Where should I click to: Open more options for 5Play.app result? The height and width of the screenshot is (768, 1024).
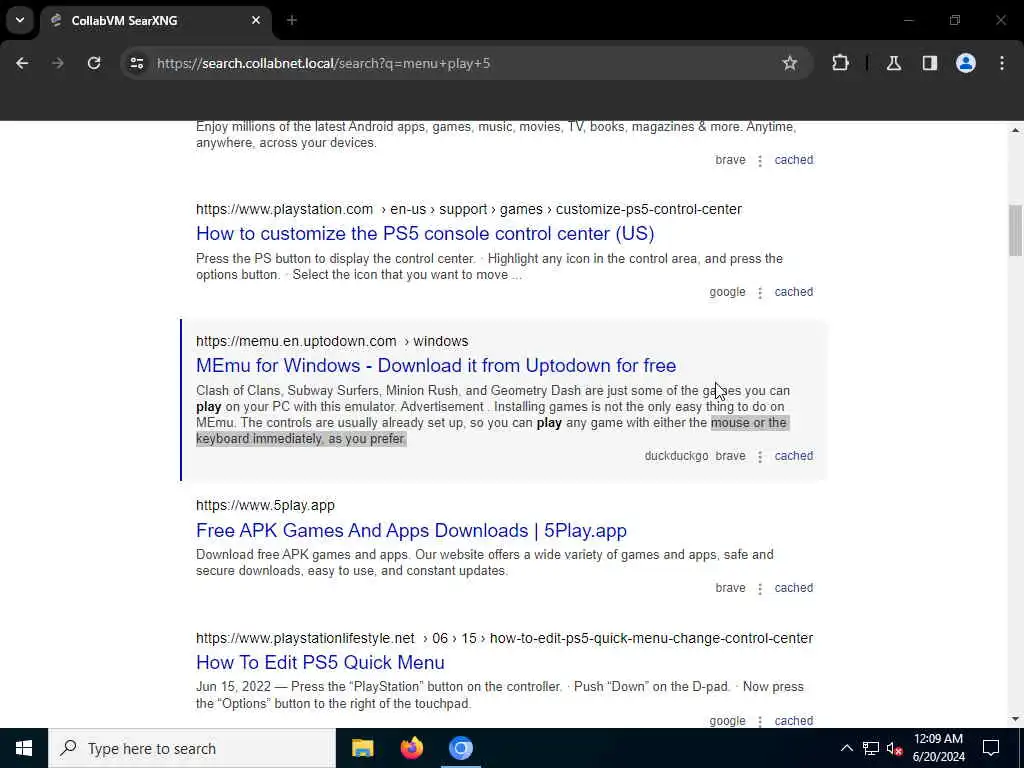(760, 588)
